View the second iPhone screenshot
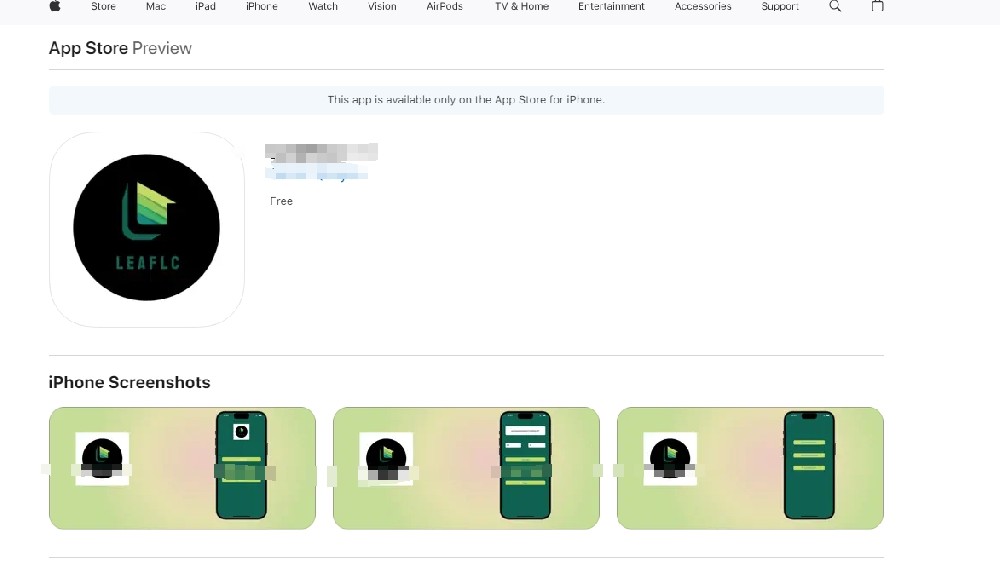This screenshot has width=1000, height=565. point(466,468)
